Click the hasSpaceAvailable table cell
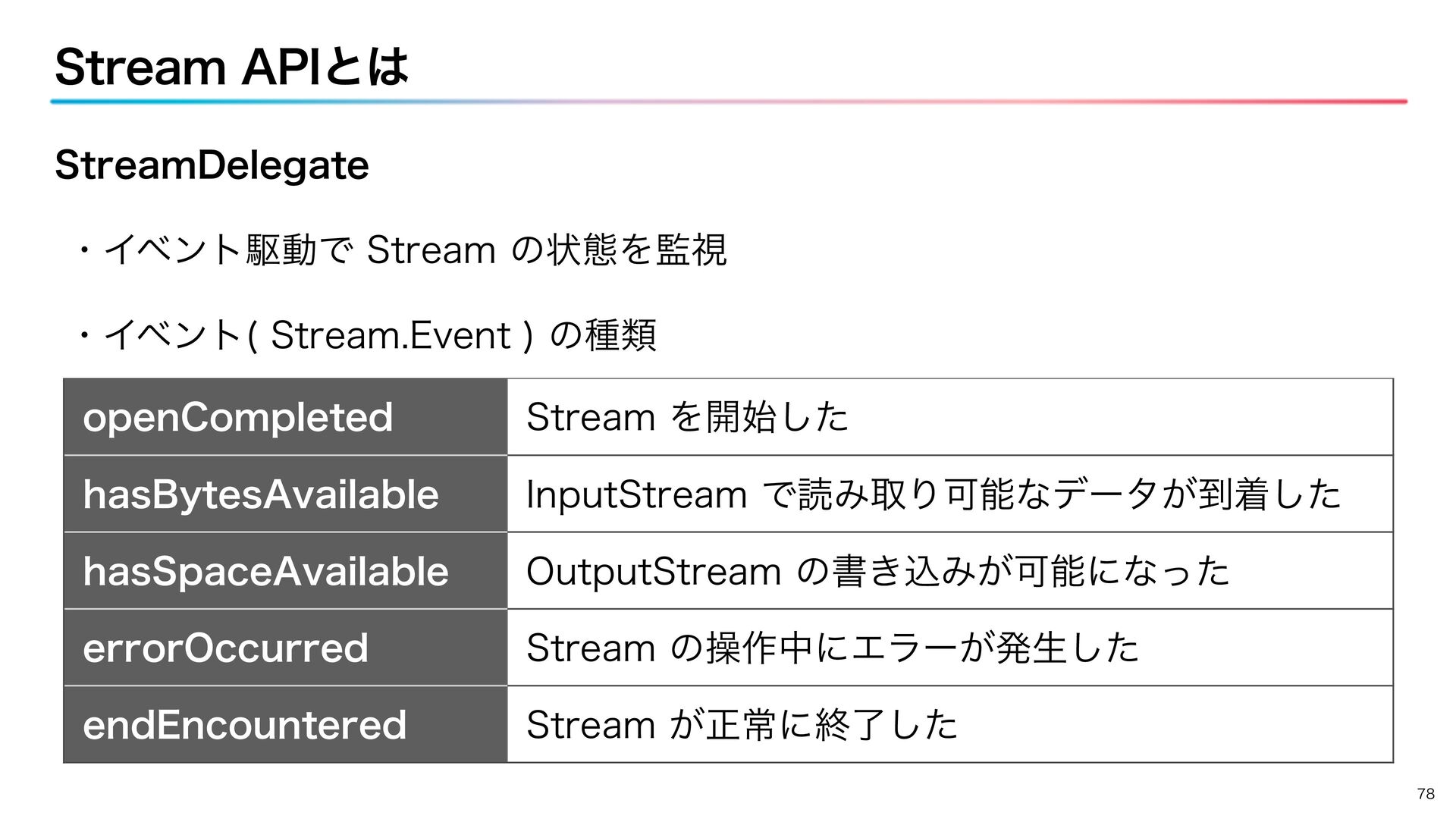The image size is (1456, 819). point(285,571)
